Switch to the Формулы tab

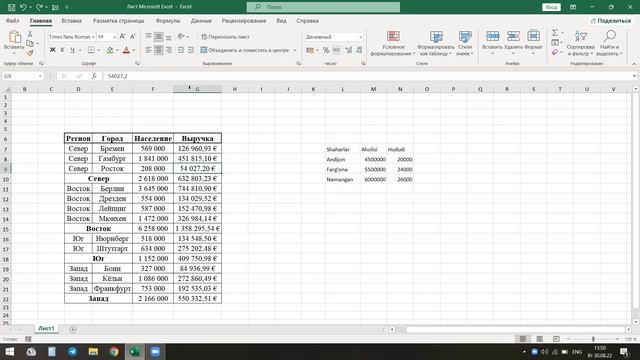[168, 20]
